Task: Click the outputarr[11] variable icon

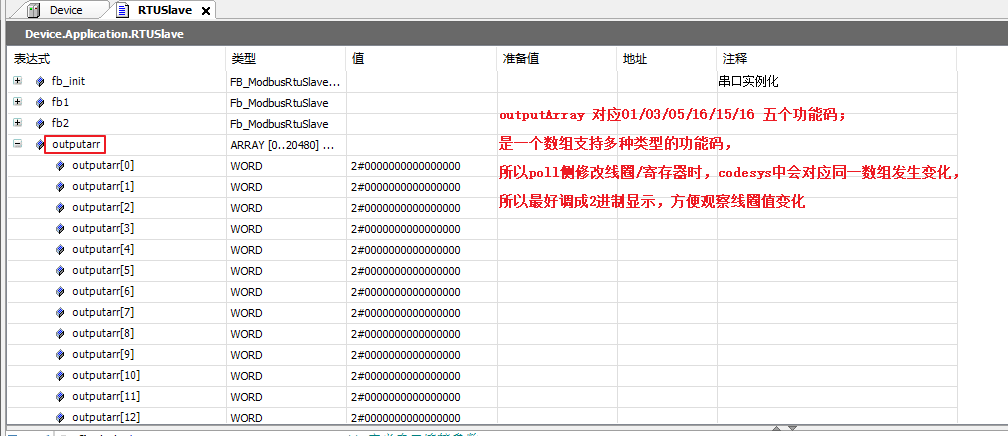Action: point(60,397)
